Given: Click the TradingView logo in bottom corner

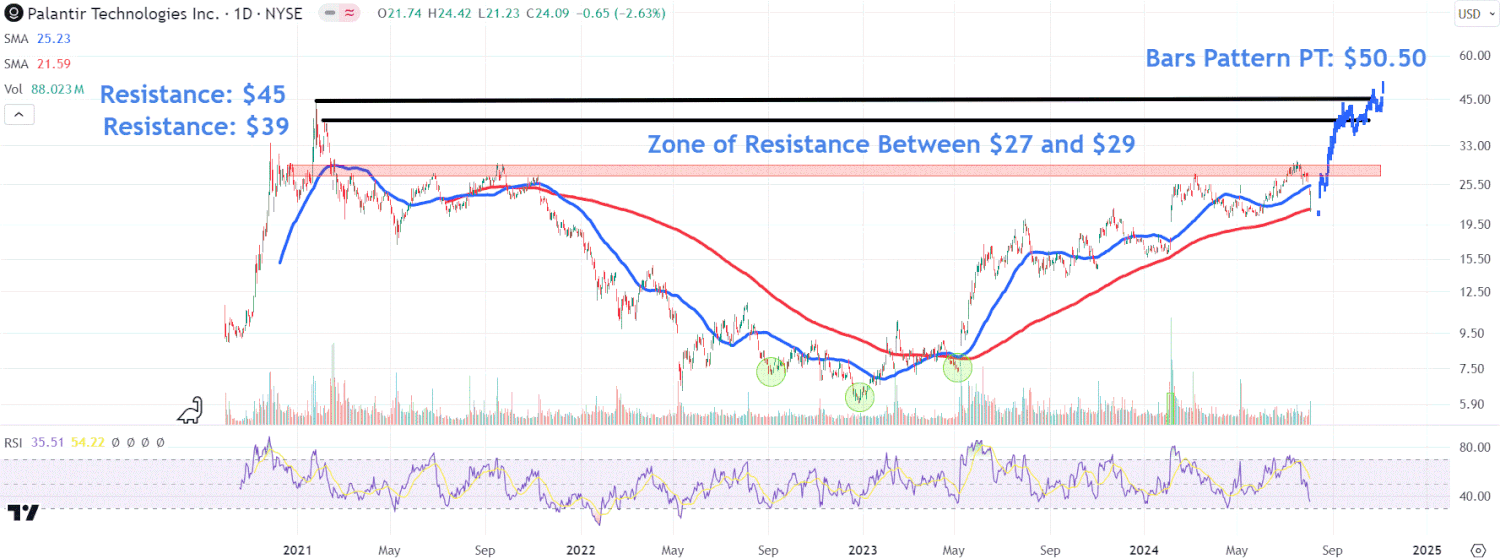Looking at the screenshot, I should pos(23,513).
